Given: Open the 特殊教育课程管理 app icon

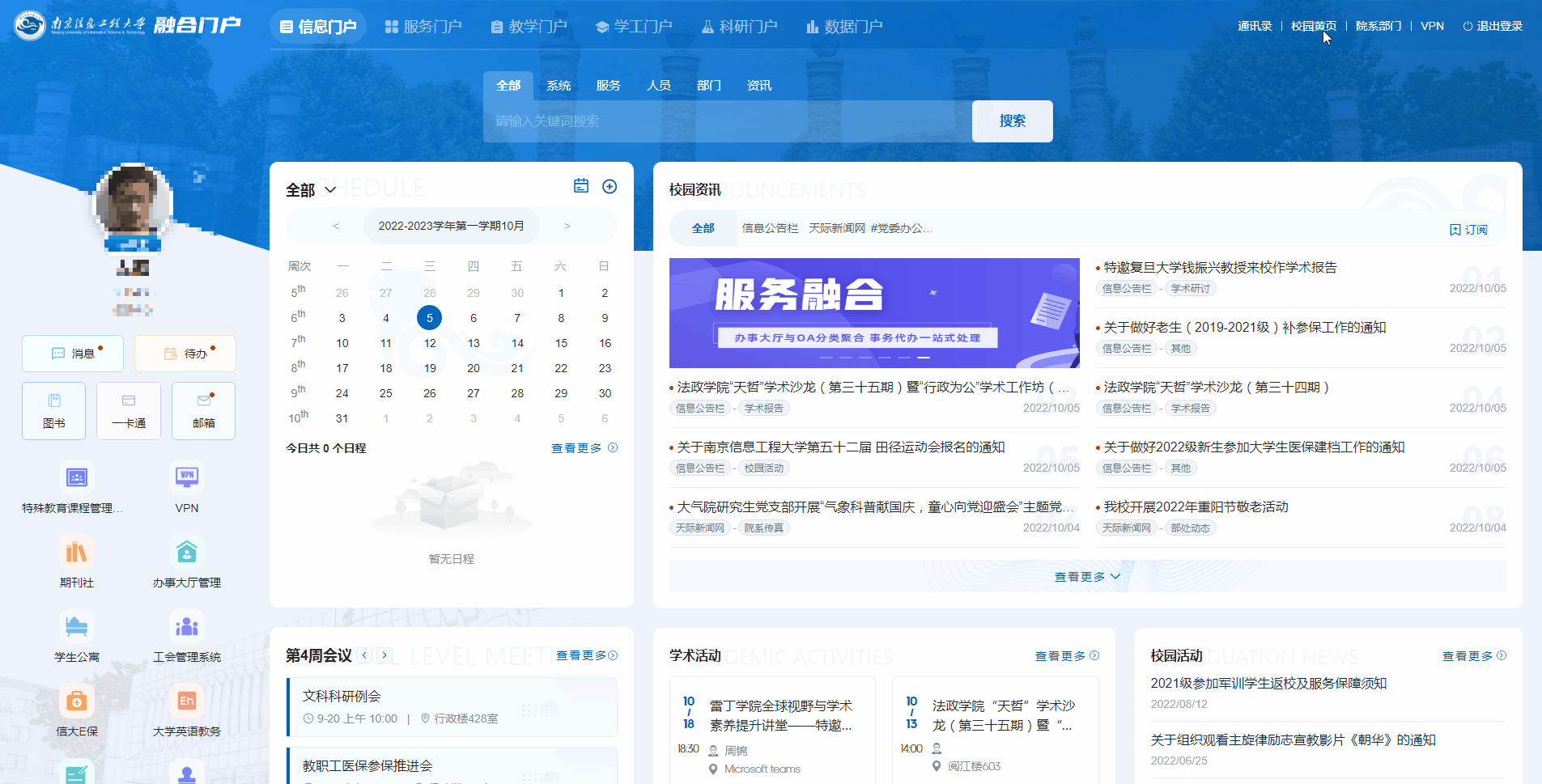Looking at the screenshot, I should [76, 477].
